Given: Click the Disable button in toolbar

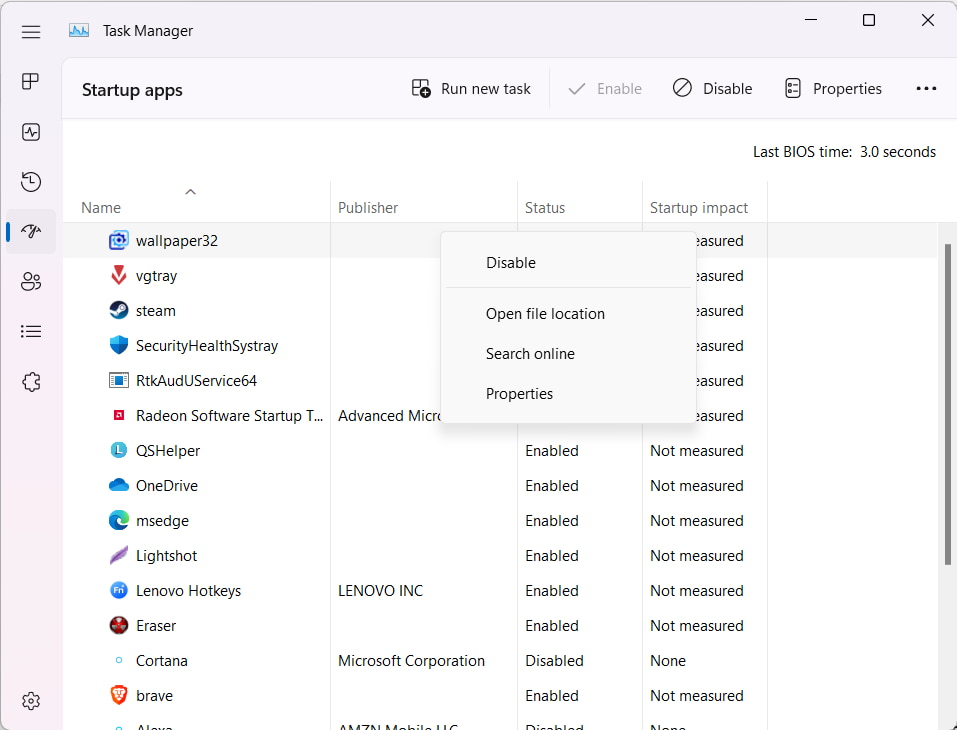Looking at the screenshot, I should (x=712, y=89).
